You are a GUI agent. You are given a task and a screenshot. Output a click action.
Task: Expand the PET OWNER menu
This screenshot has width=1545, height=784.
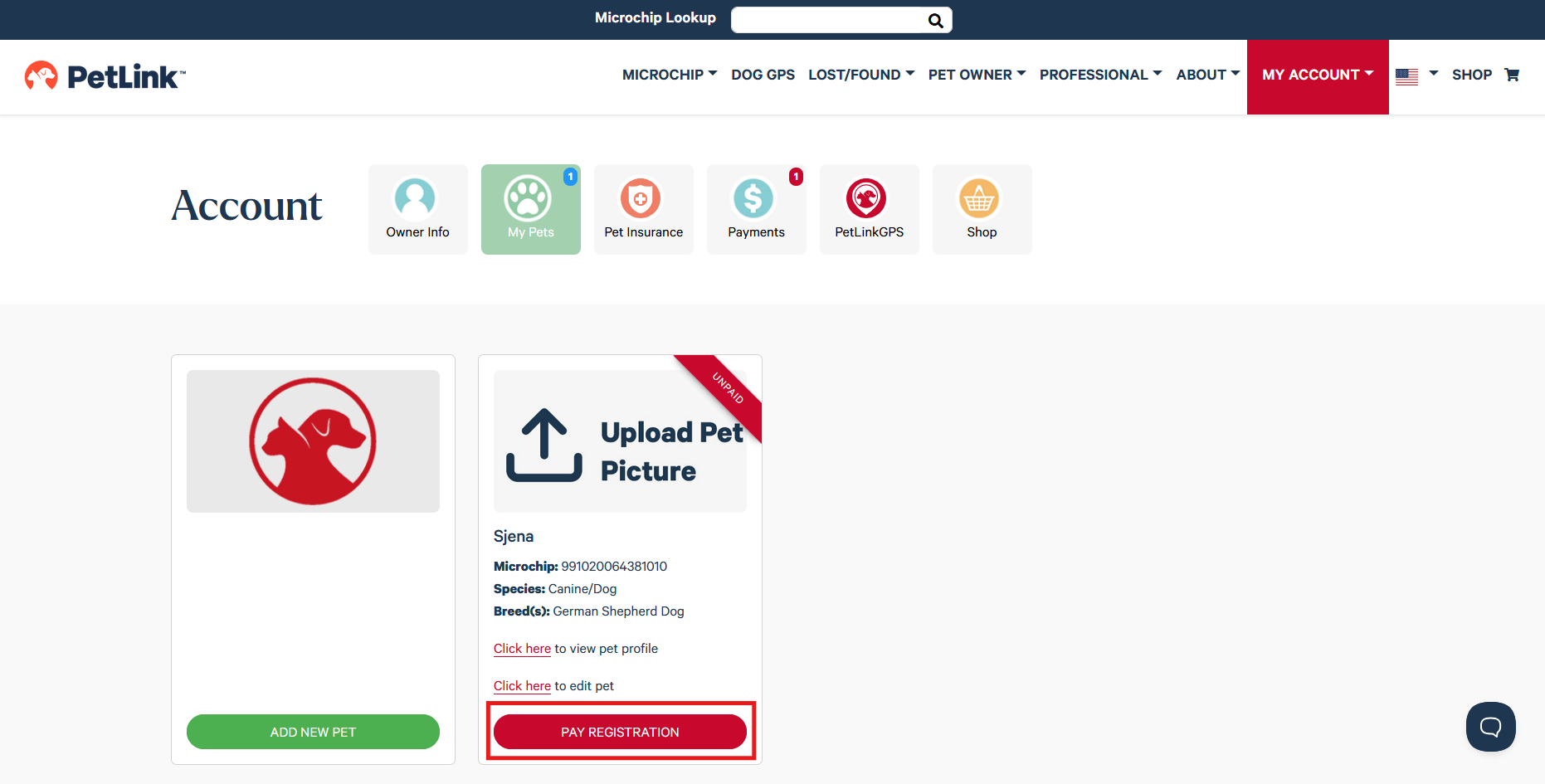[977, 75]
